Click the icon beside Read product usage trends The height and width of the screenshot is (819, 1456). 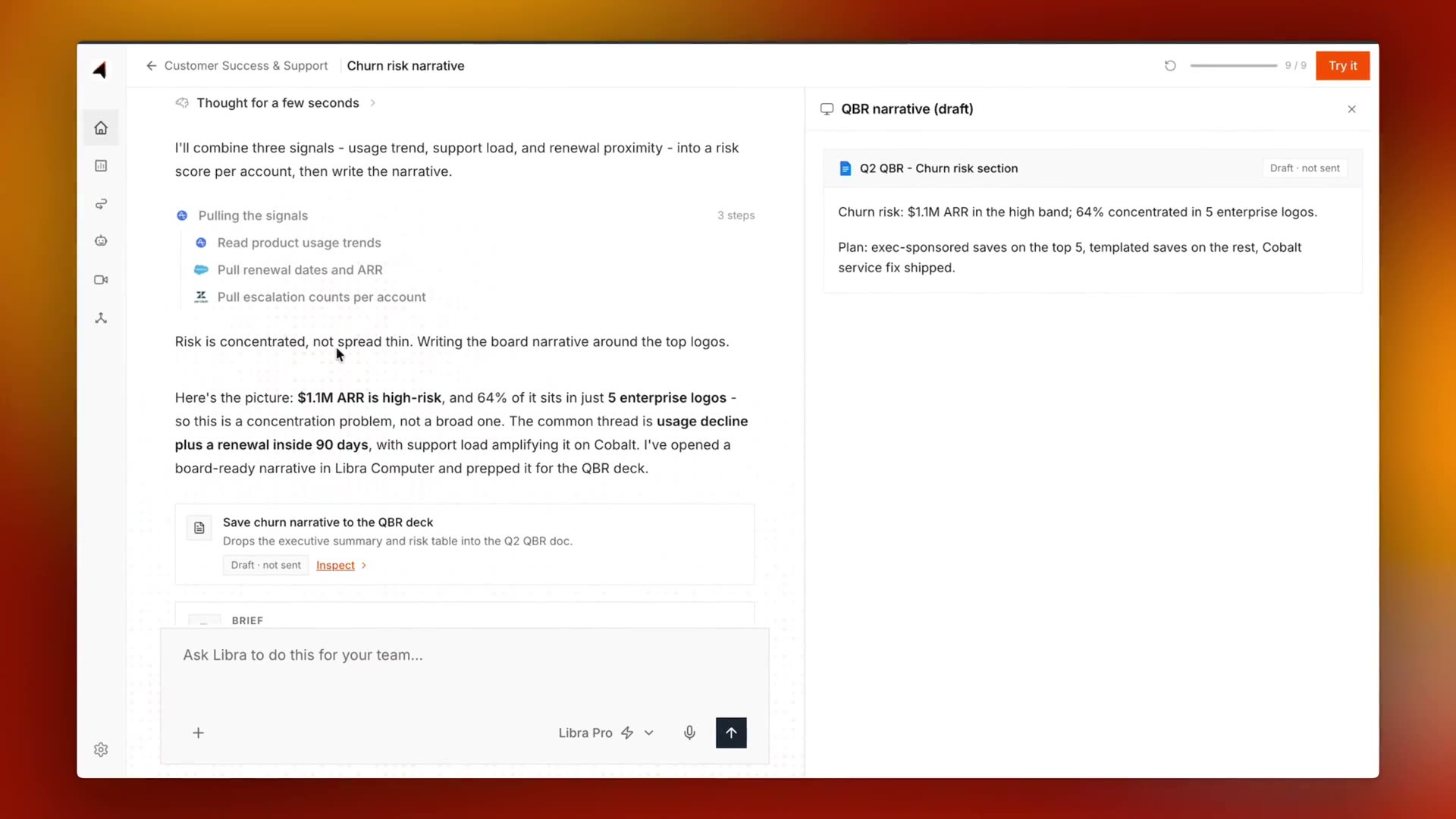(201, 243)
